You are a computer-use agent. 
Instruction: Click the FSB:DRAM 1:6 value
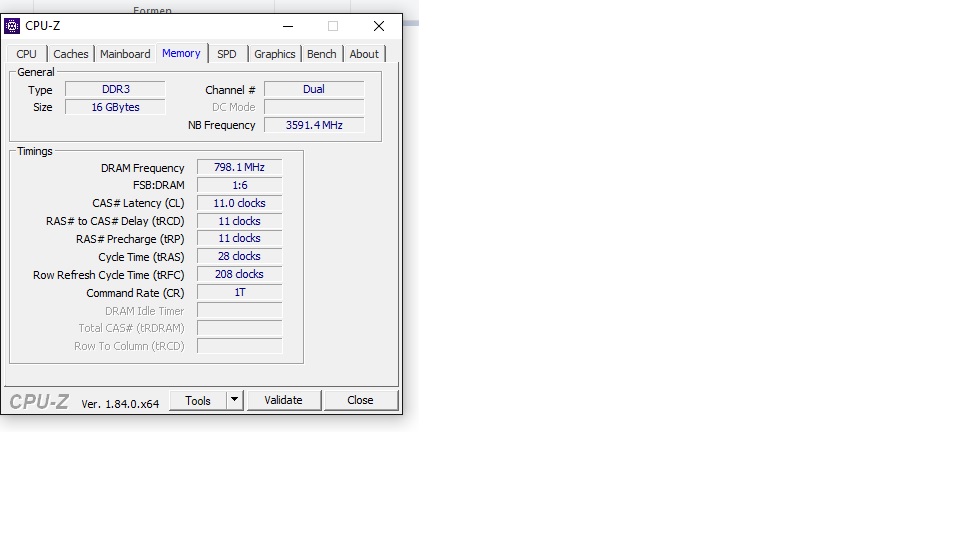click(x=239, y=185)
